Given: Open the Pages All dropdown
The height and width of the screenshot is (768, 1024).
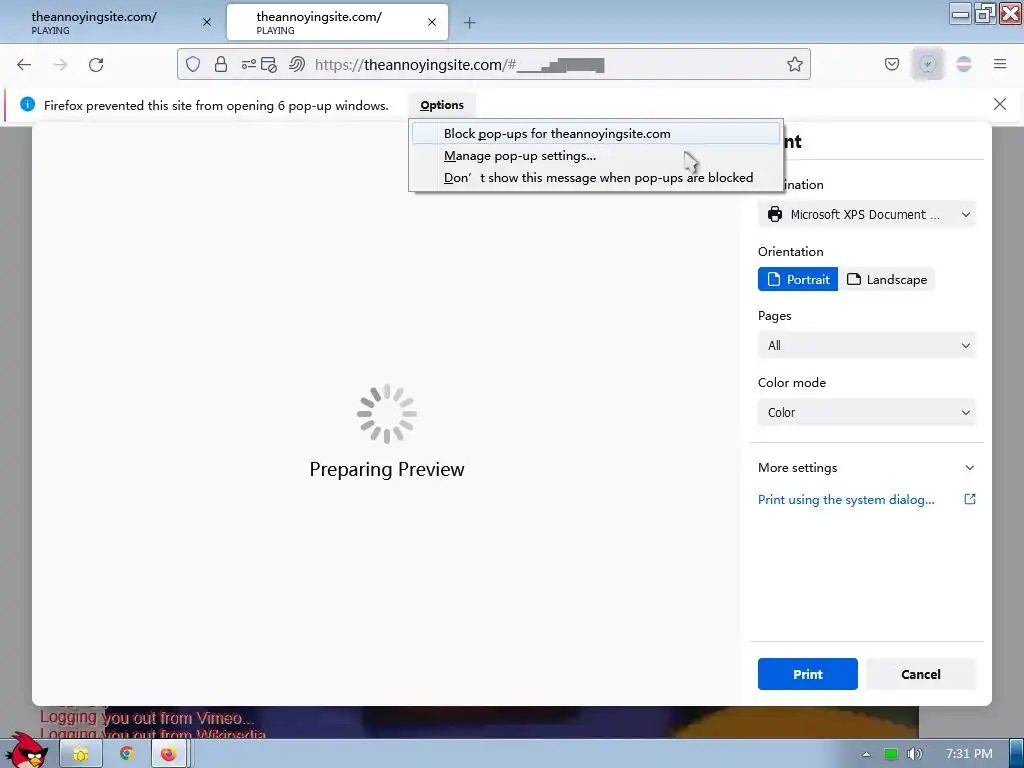Looking at the screenshot, I should [x=867, y=345].
